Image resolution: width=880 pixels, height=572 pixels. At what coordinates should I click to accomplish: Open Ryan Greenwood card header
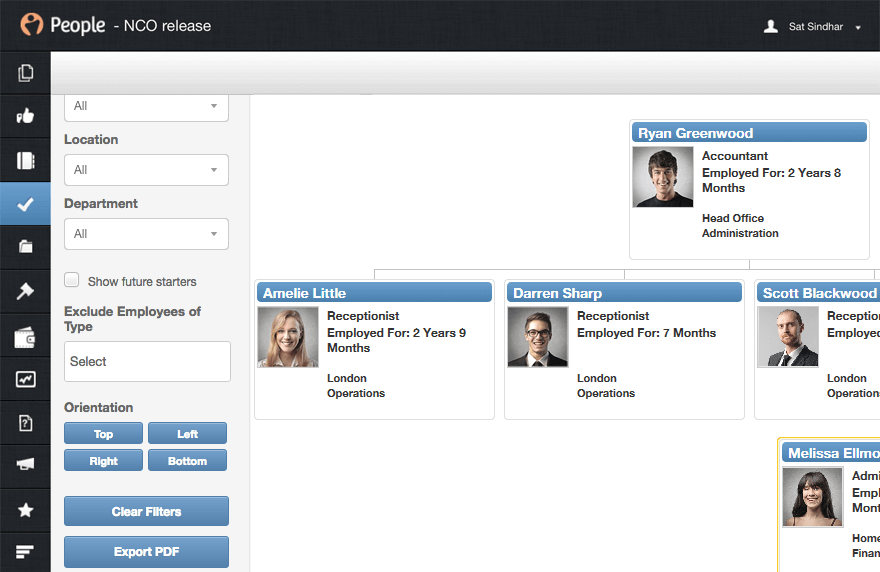[749, 132]
